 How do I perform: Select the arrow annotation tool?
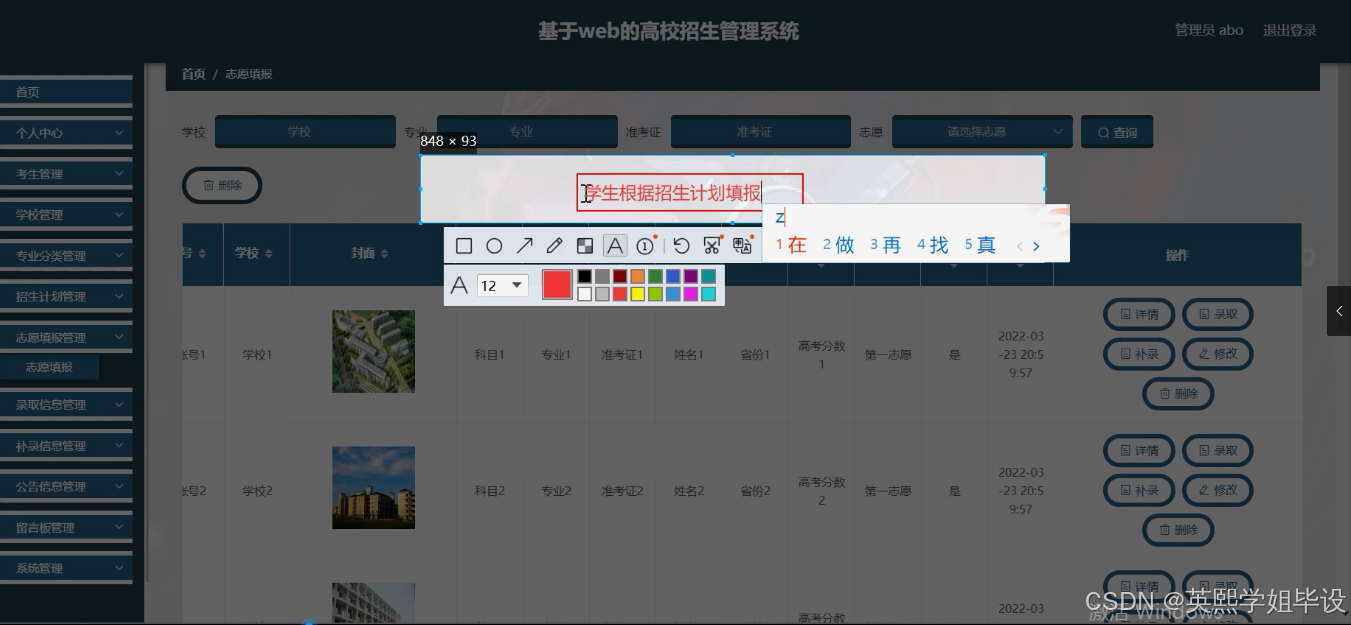point(524,246)
